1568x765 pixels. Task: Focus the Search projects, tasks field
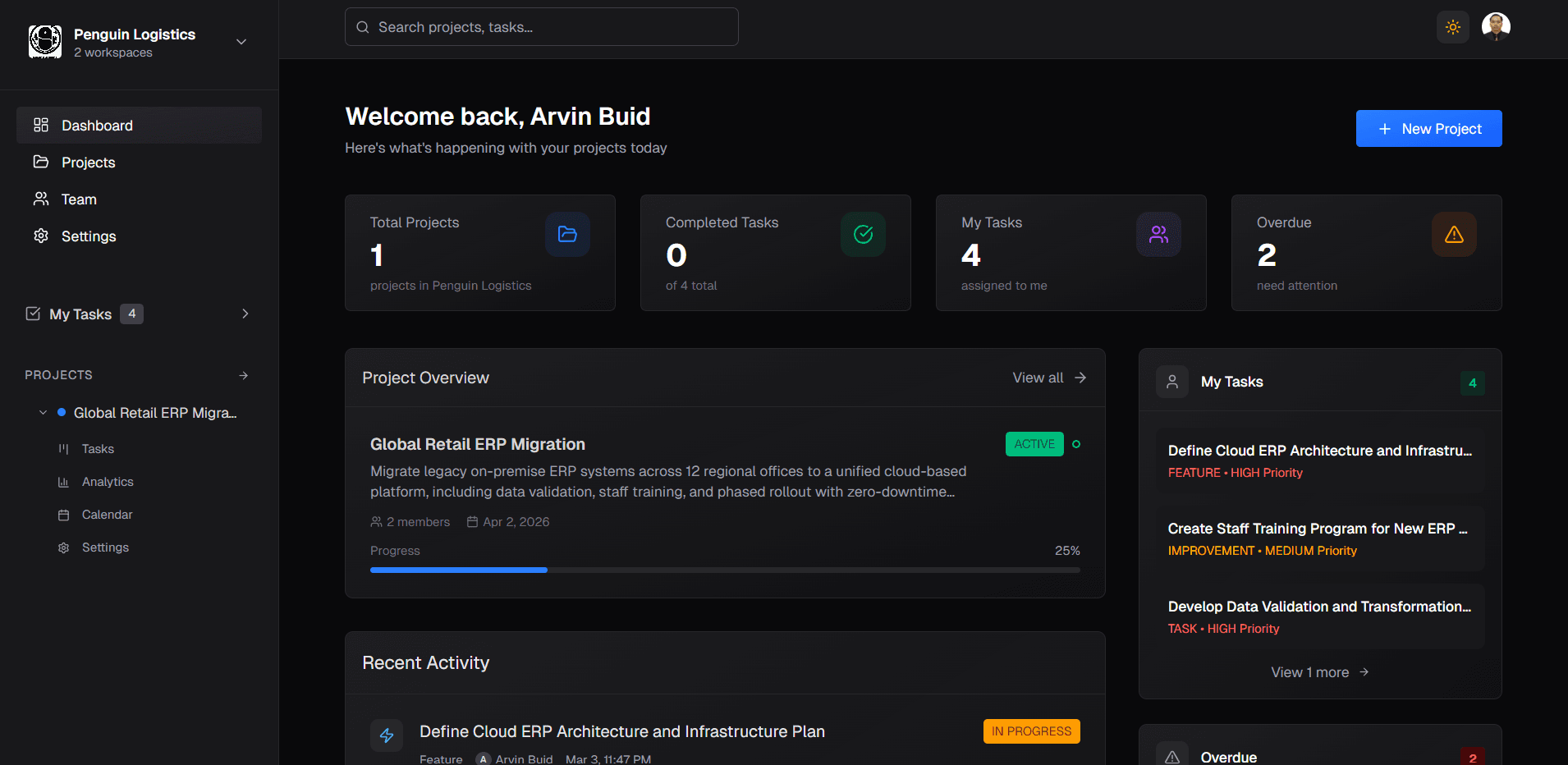[542, 27]
